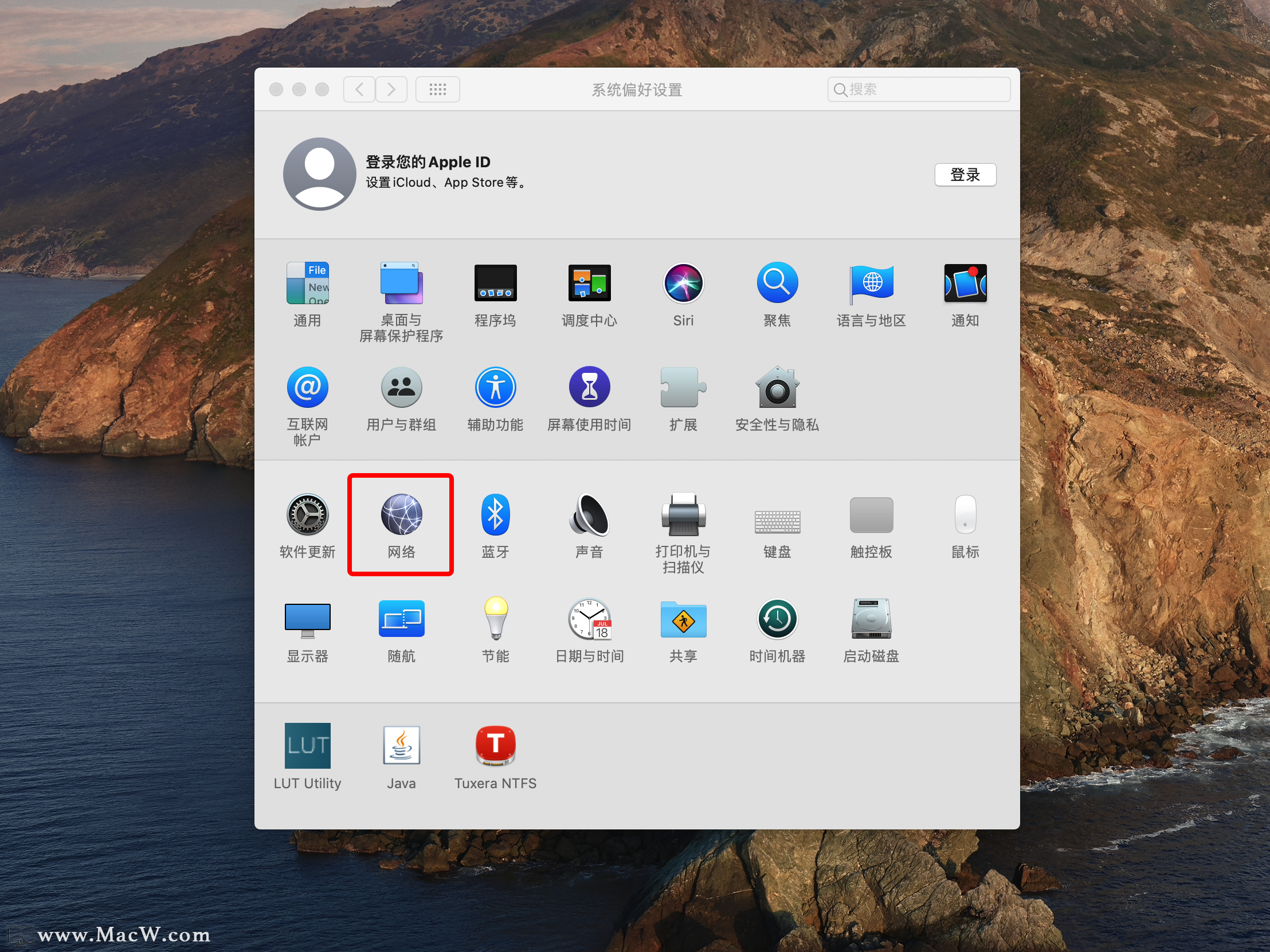Click the show-all grid button
This screenshot has width=1270, height=952.
(x=437, y=89)
